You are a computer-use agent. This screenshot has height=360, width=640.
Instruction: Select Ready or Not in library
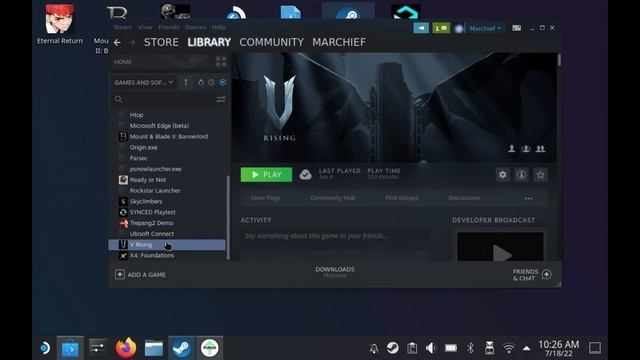(x=147, y=180)
